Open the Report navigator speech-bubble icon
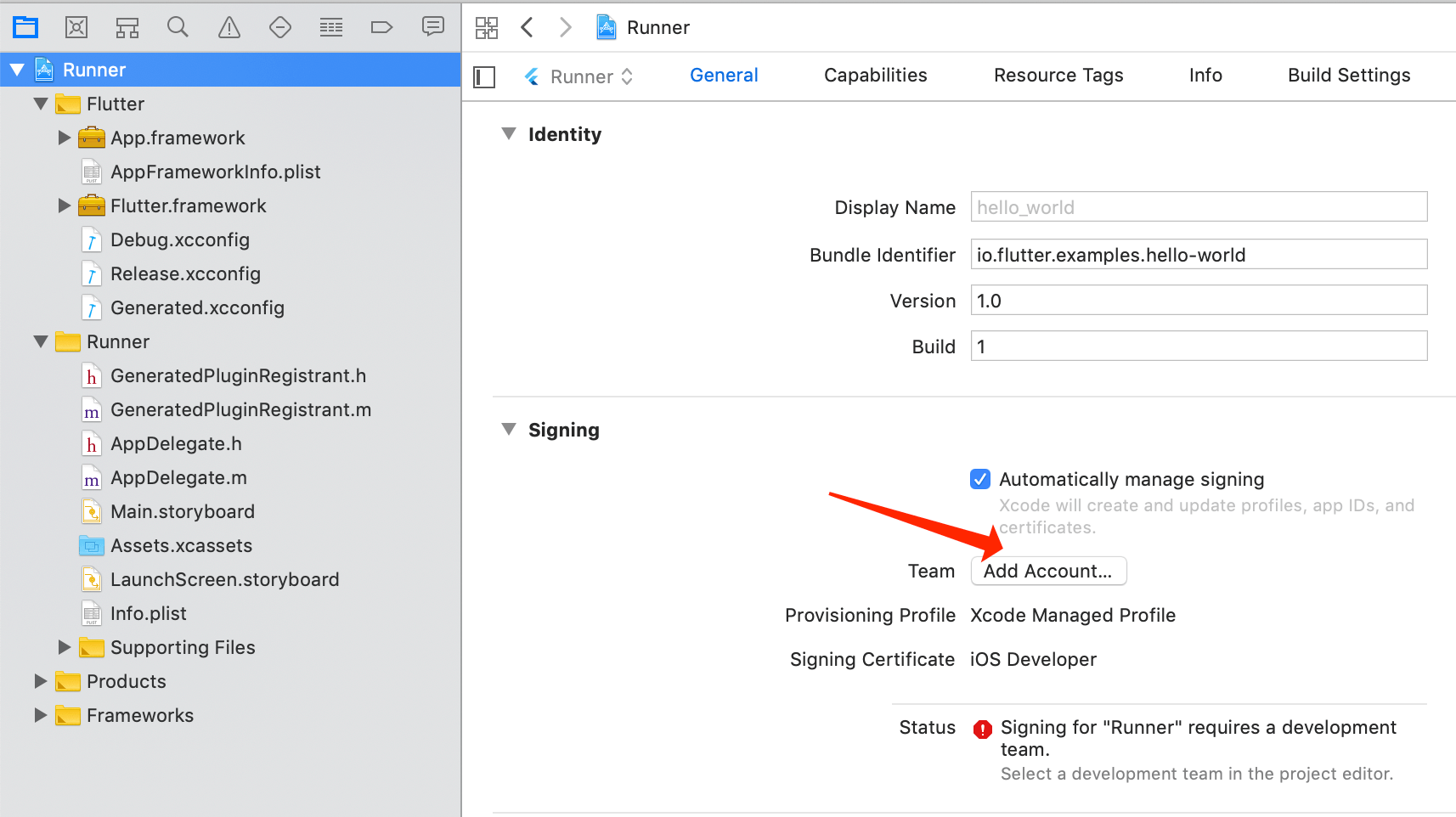Image resolution: width=1456 pixels, height=817 pixels. point(433,27)
